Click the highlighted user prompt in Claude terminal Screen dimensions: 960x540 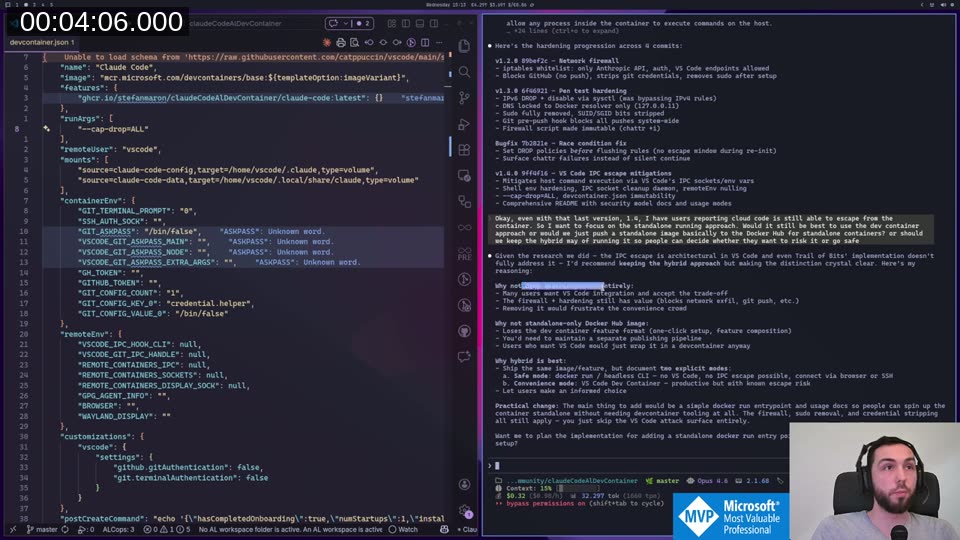tap(710, 230)
